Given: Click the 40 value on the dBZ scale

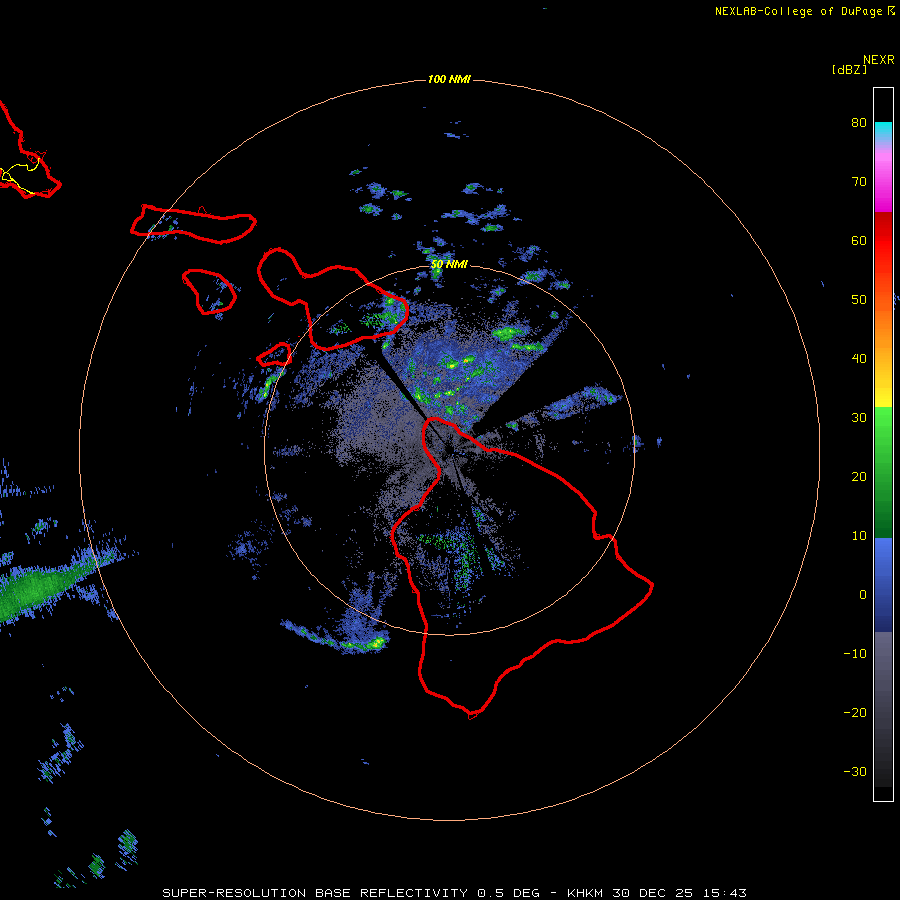Looking at the screenshot, I should (x=859, y=359).
